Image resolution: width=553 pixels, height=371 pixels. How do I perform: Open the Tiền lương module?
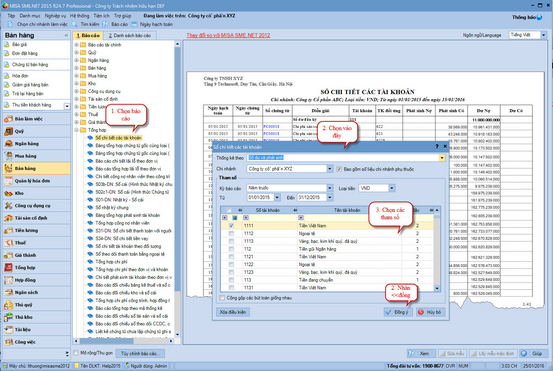(x=36, y=230)
